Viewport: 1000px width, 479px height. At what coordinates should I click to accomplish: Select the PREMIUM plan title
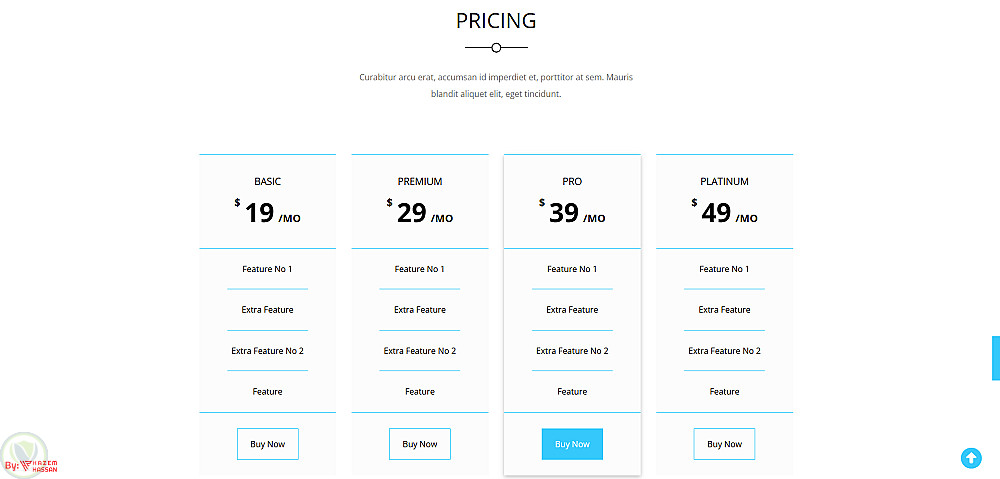[x=420, y=182]
